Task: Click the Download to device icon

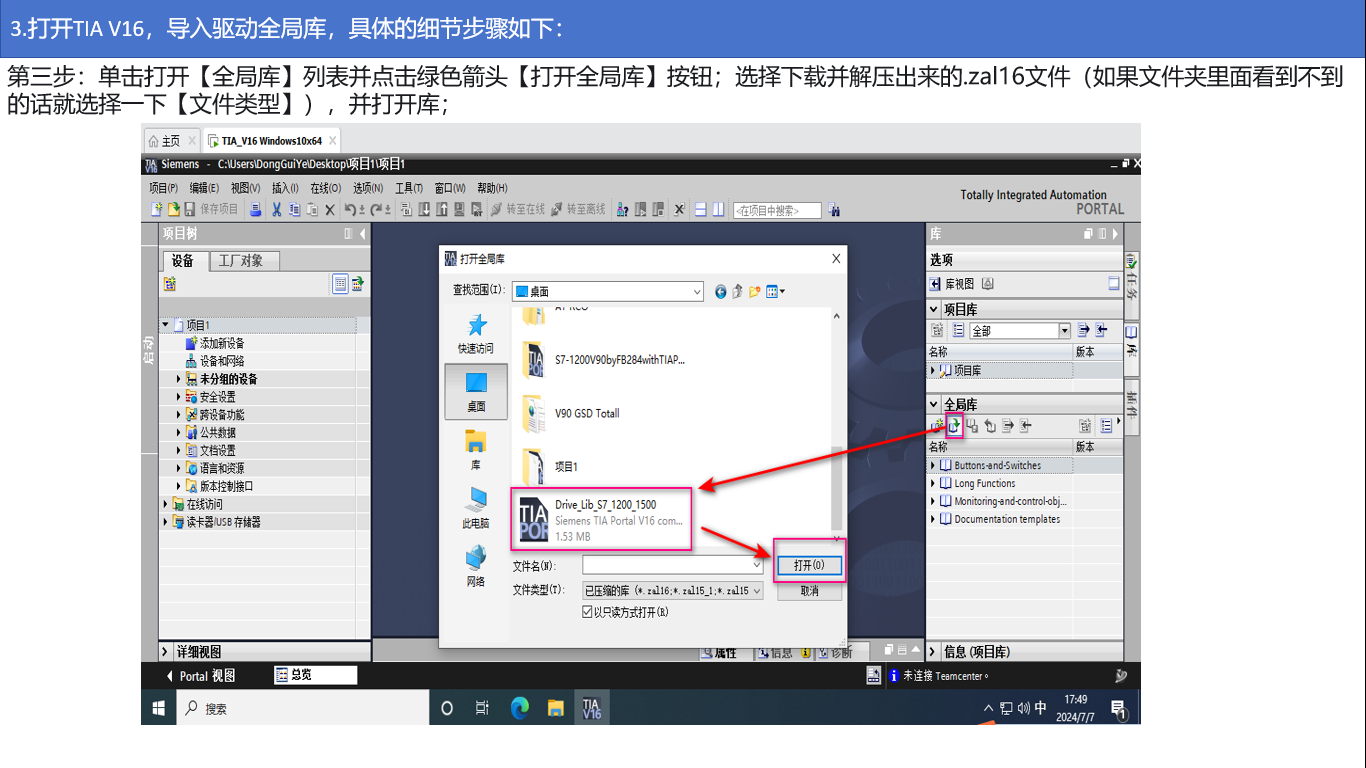Action: pos(424,210)
